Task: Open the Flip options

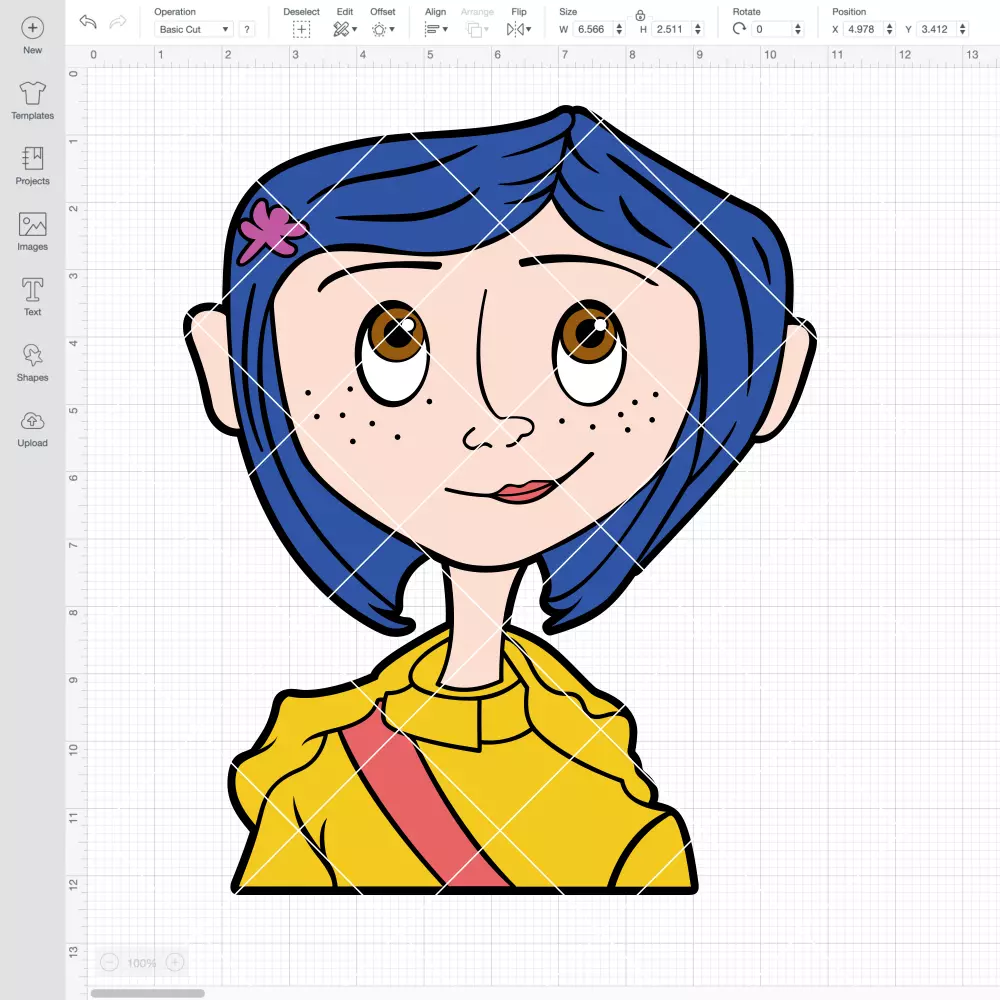Action: (518, 29)
